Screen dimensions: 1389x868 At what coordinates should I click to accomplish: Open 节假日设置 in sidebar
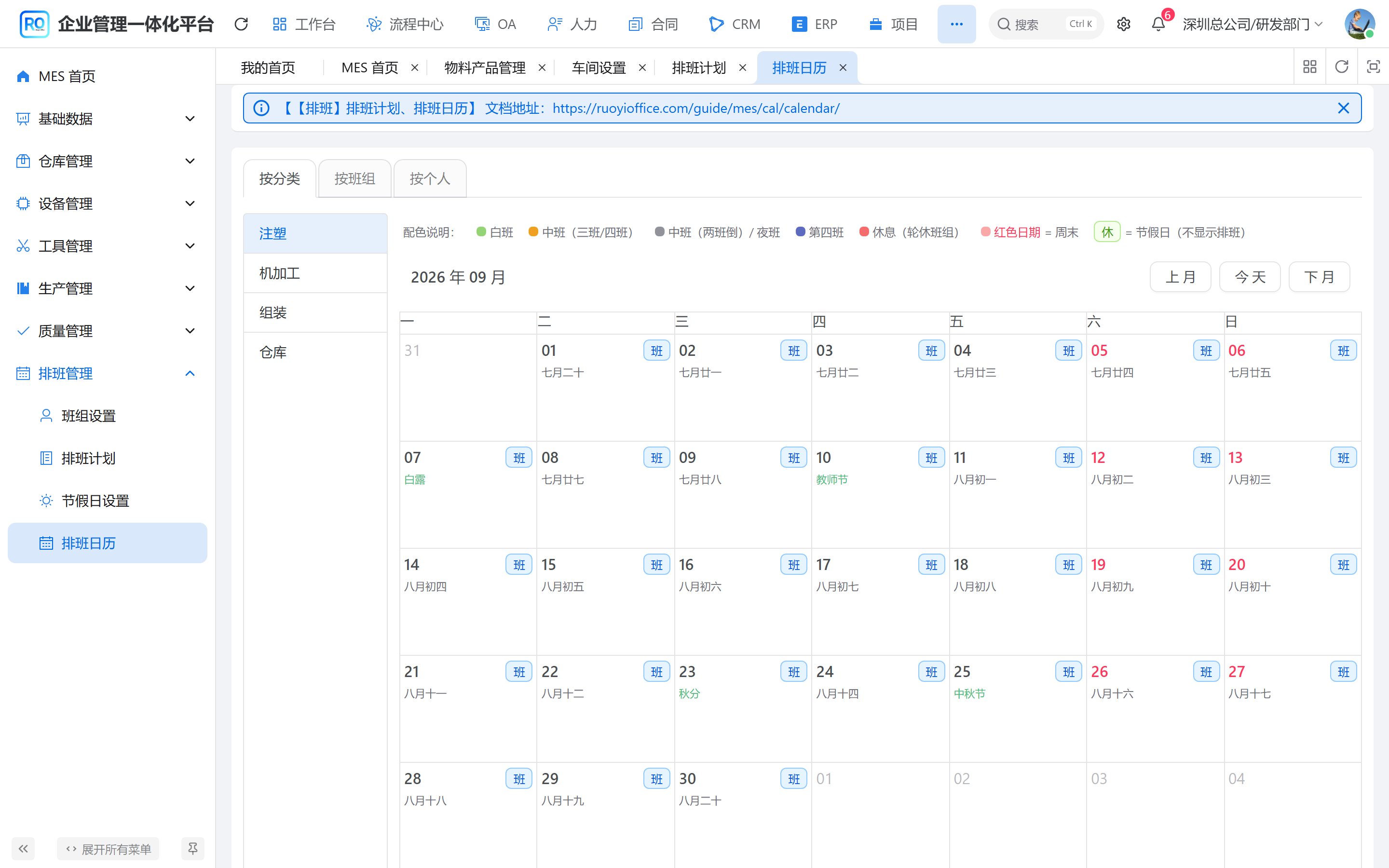[x=108, y=501]
